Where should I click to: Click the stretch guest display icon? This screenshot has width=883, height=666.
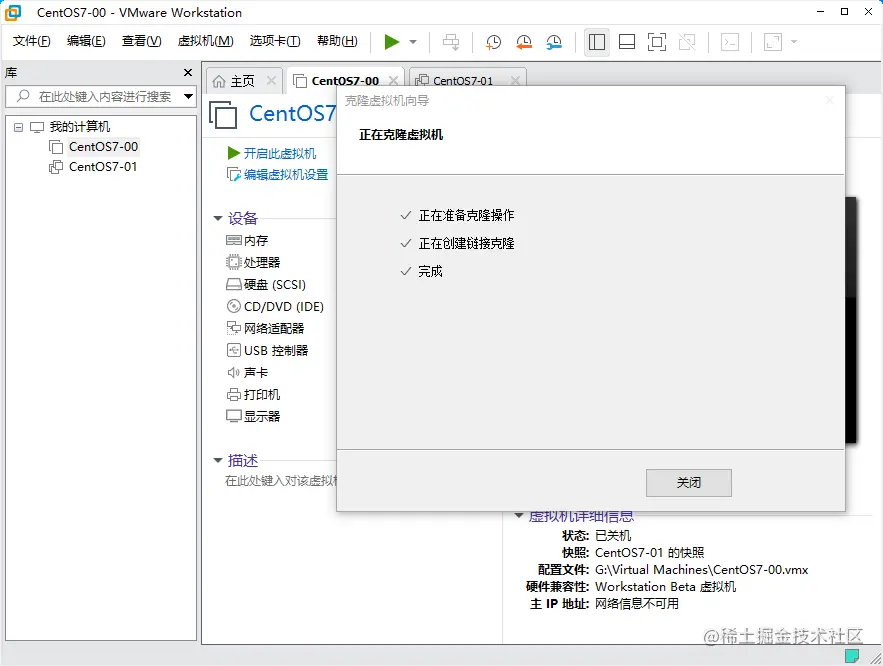coord(773,42)
